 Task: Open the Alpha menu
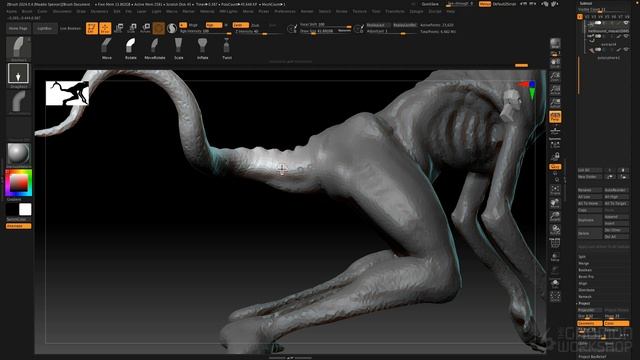11,11
